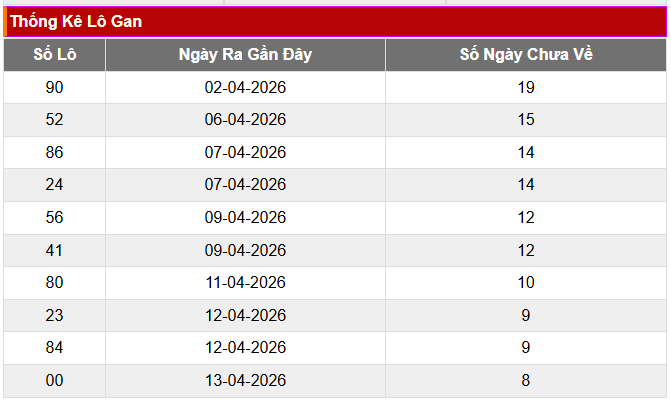
Task: Select lô number 80 cell
Action: pyautogui.click(x=54, y=282)
